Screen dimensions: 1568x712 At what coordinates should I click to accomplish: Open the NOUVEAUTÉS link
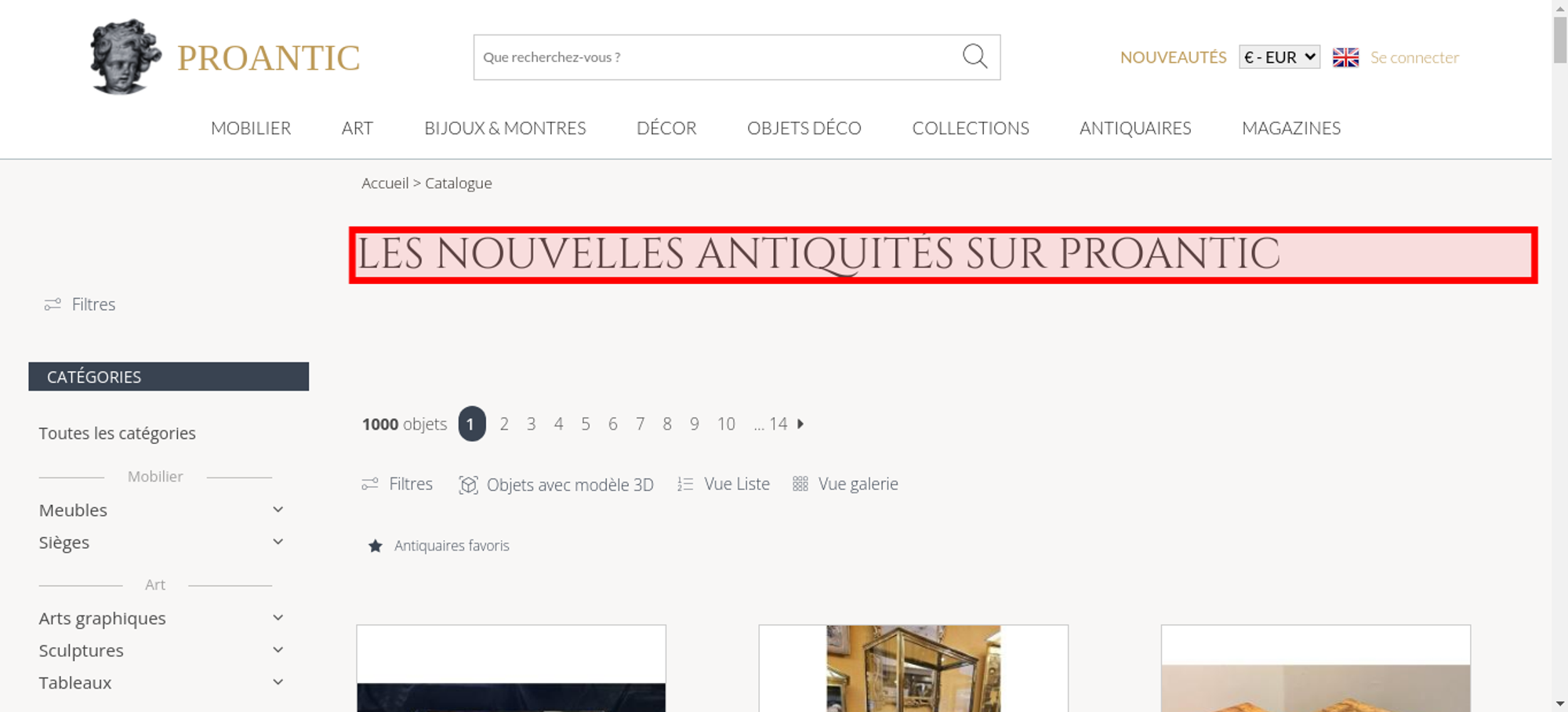click(1173, 57)
